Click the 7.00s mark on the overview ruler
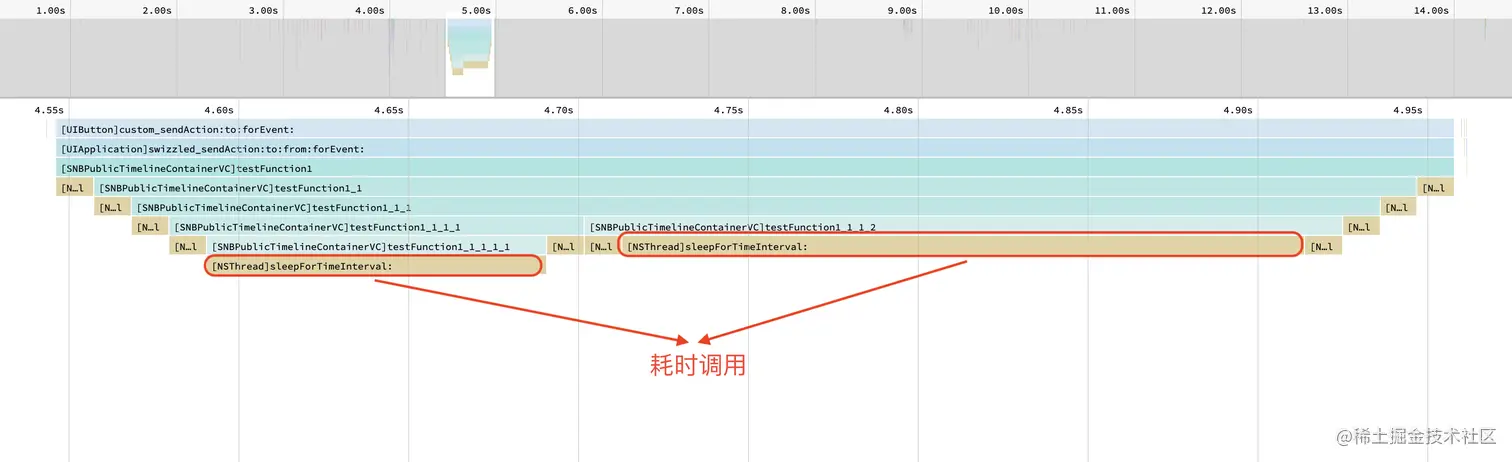This screenshot has height=462, width=1512. [x=689, y=10]
